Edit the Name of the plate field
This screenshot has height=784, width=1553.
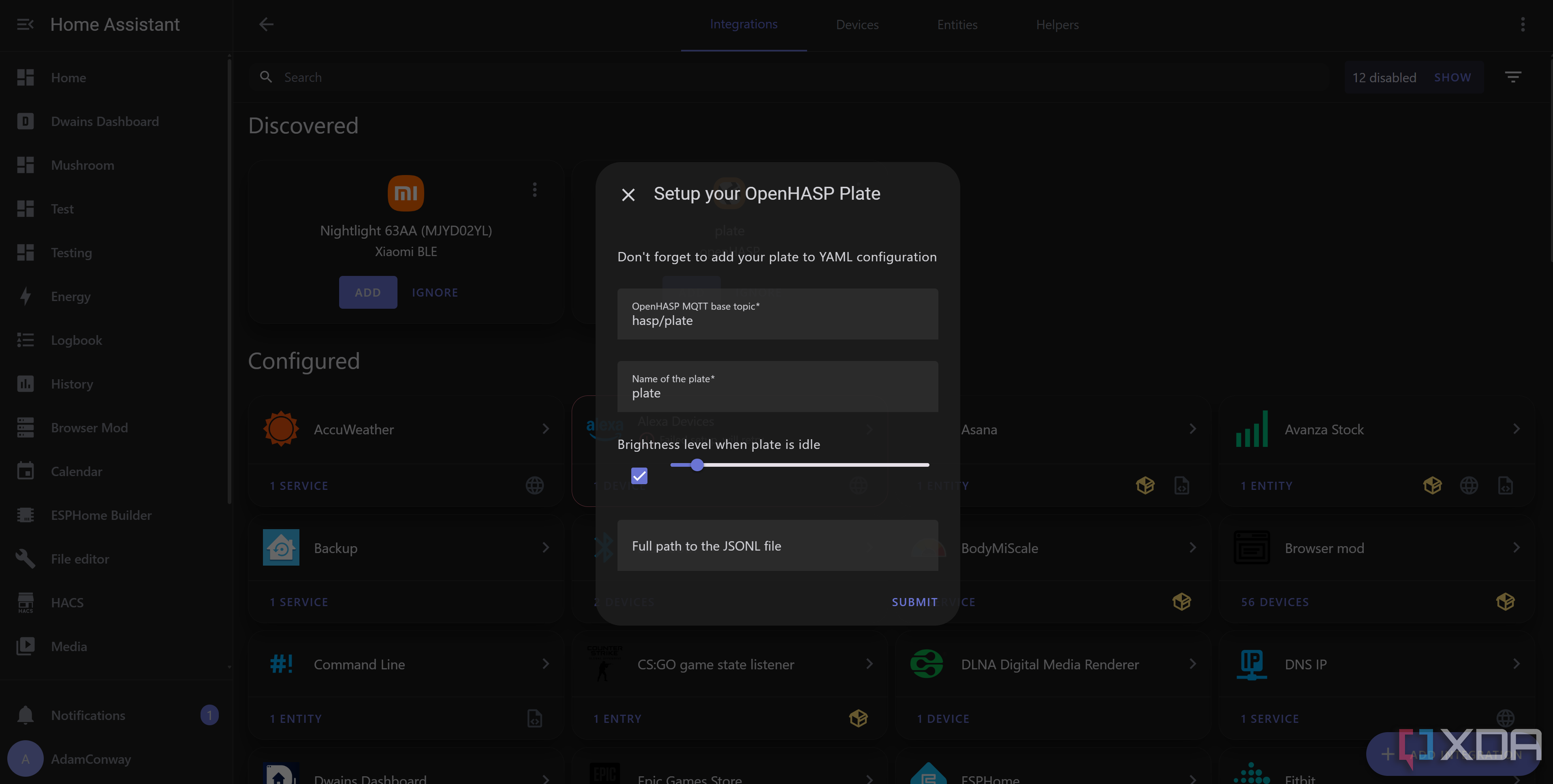(777, 386)
